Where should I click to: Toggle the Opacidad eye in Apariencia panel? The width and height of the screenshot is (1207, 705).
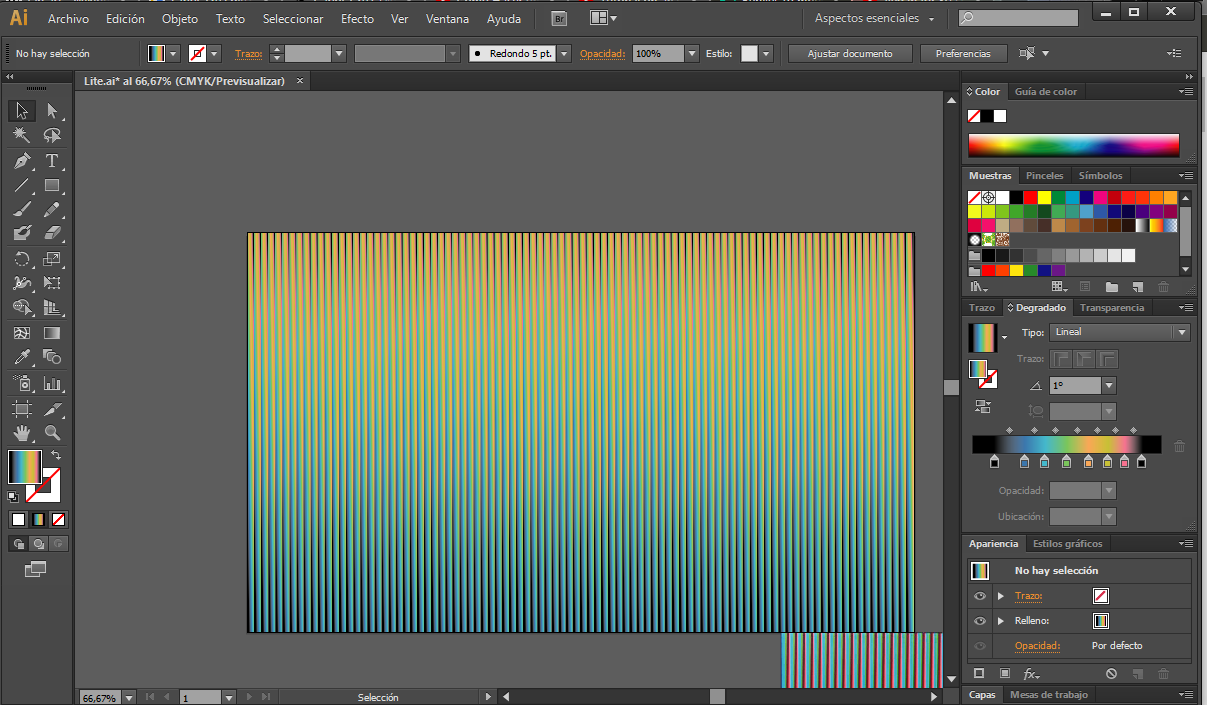[x=981, y=645]
